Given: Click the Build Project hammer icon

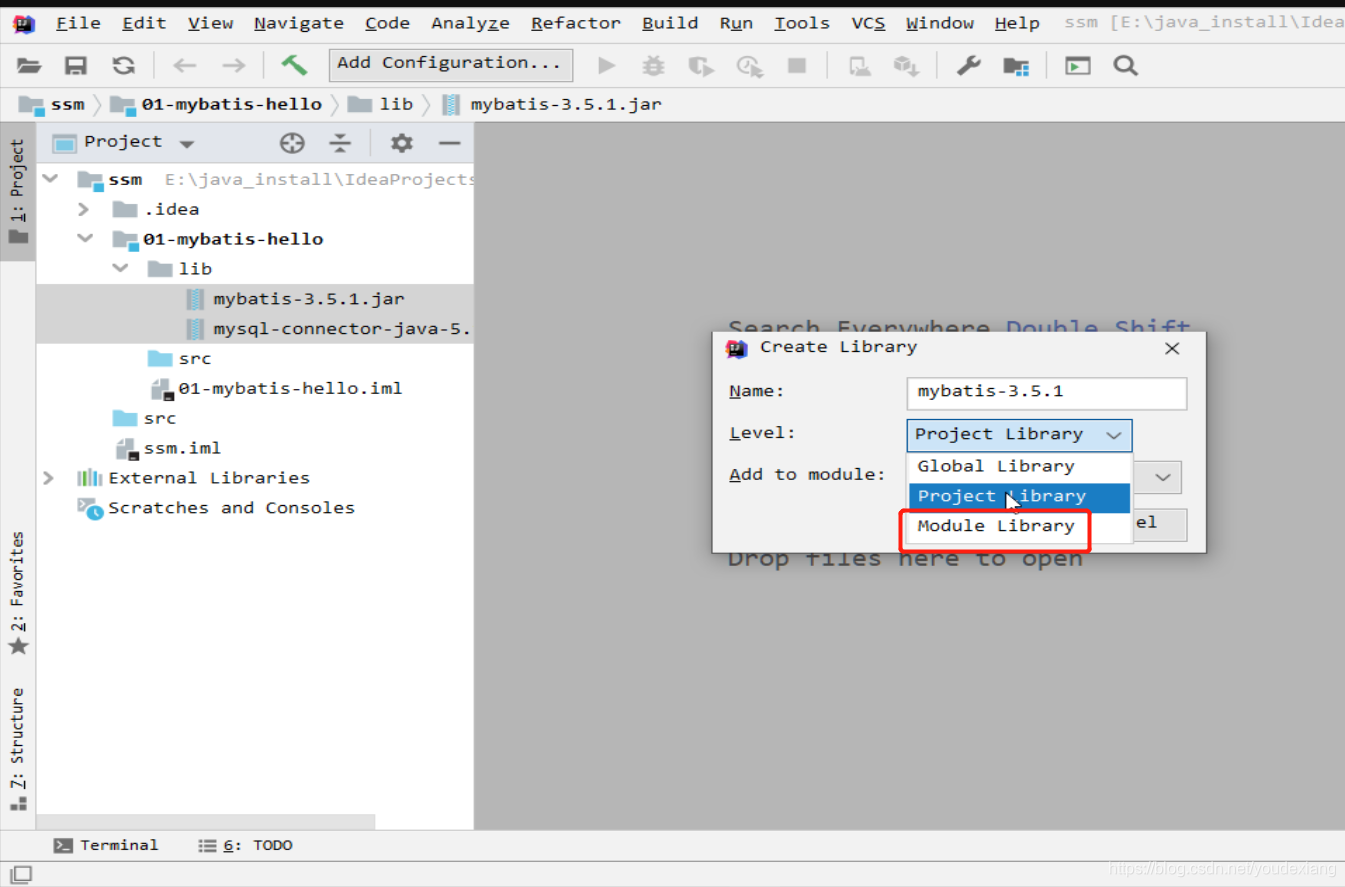Looking at the screenshot, I should [x=295, y=65].
